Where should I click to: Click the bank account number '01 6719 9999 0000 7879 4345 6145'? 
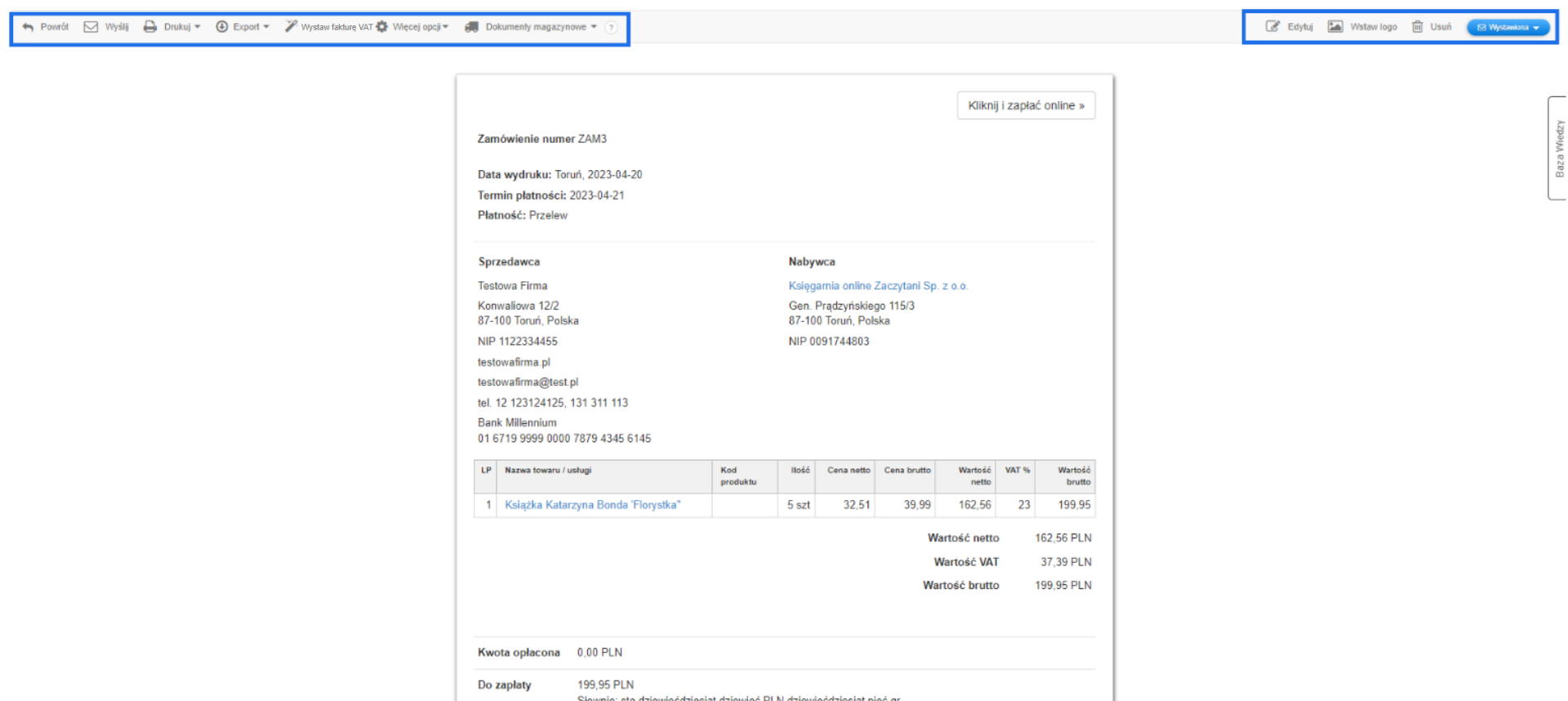point(564,439)
